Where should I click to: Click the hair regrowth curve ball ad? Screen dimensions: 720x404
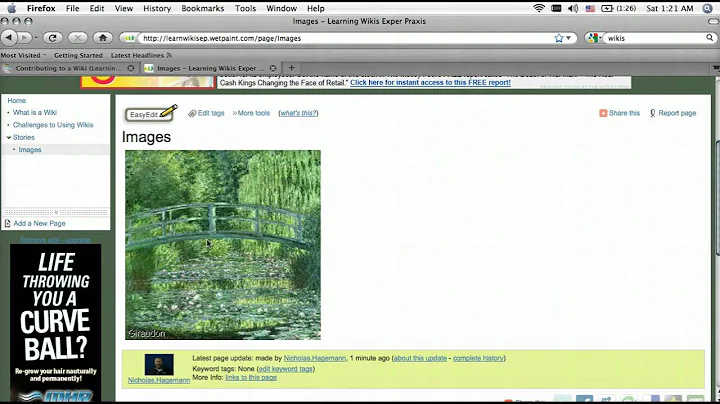56,323
